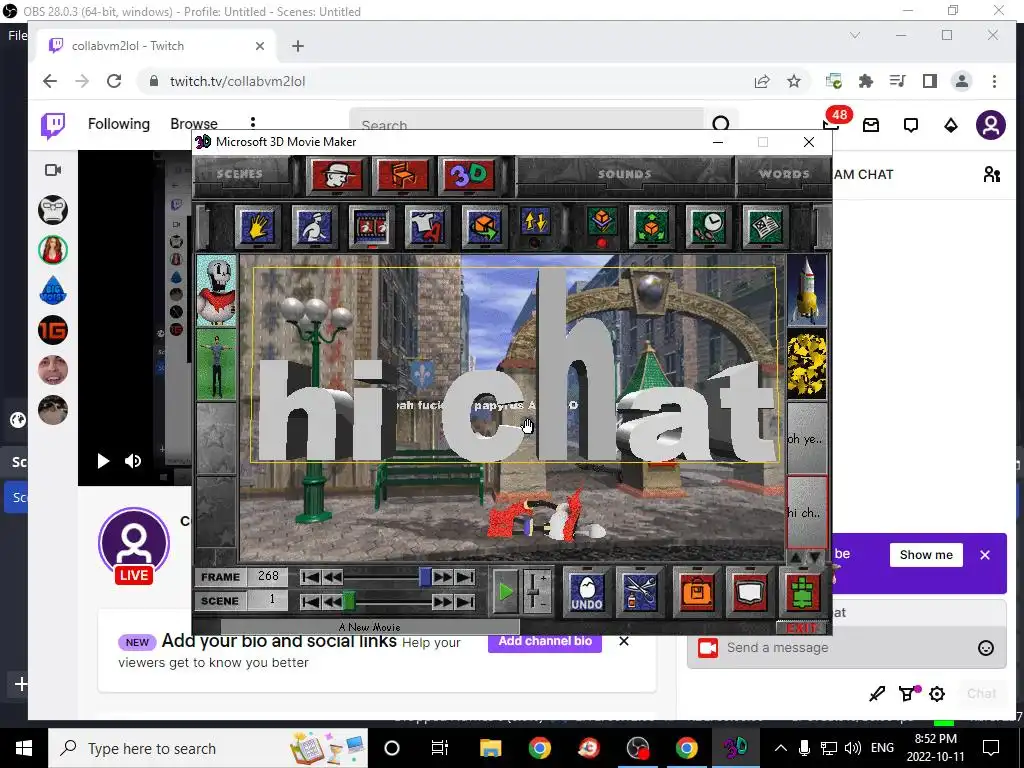Click the yellow up-down arrows tool

pos(535,222)
